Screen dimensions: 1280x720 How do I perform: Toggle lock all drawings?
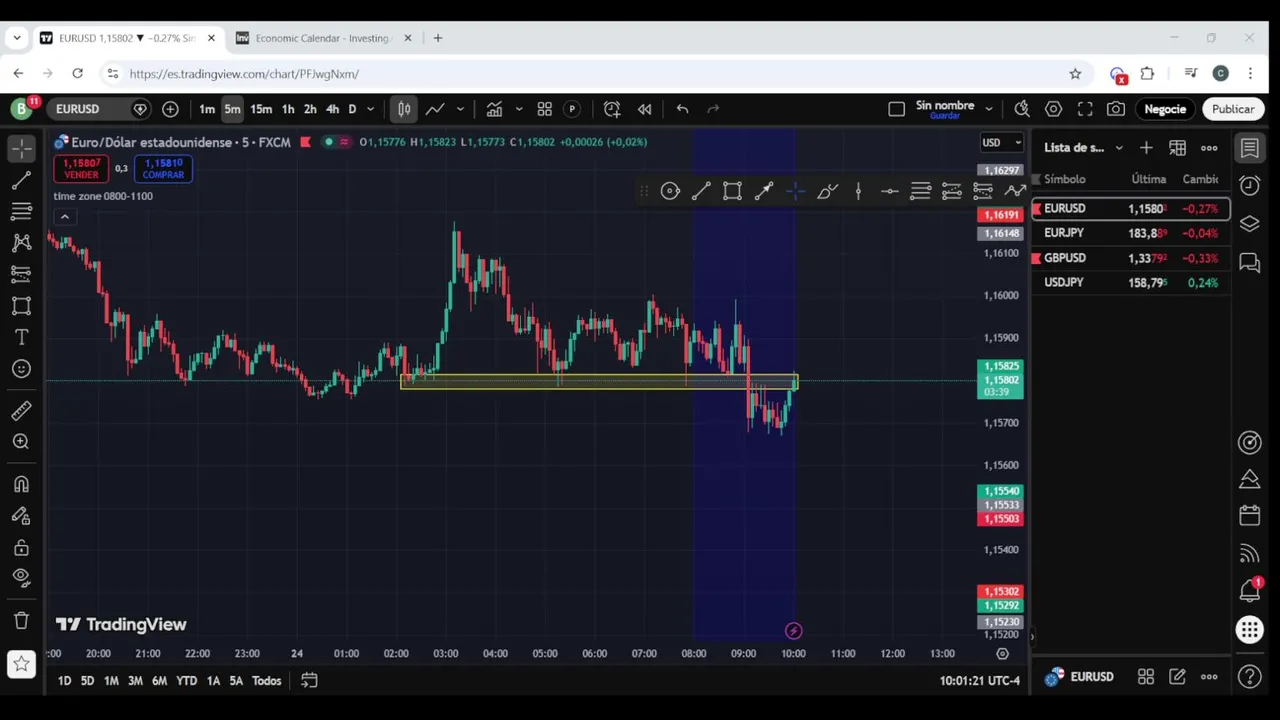21,547
